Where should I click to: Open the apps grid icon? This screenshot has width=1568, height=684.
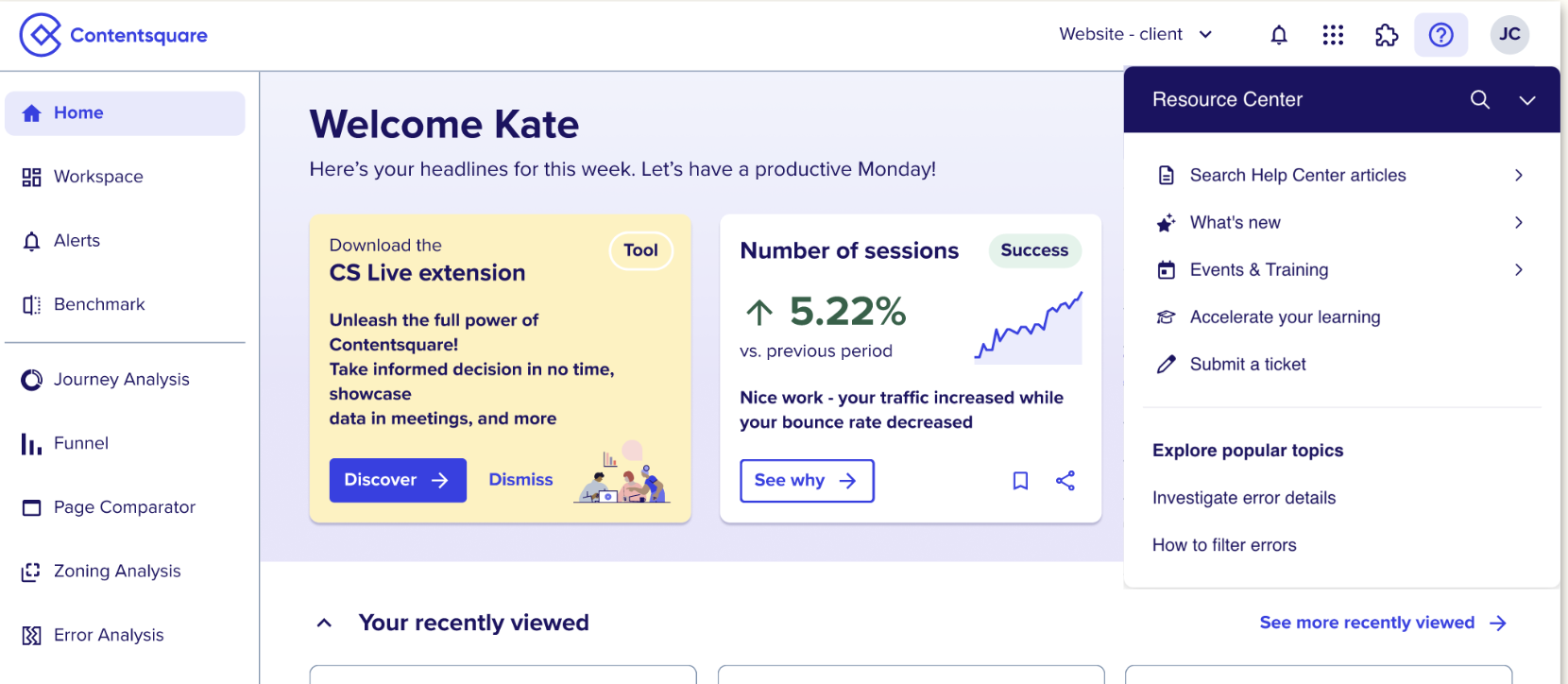click(1333, 35)
